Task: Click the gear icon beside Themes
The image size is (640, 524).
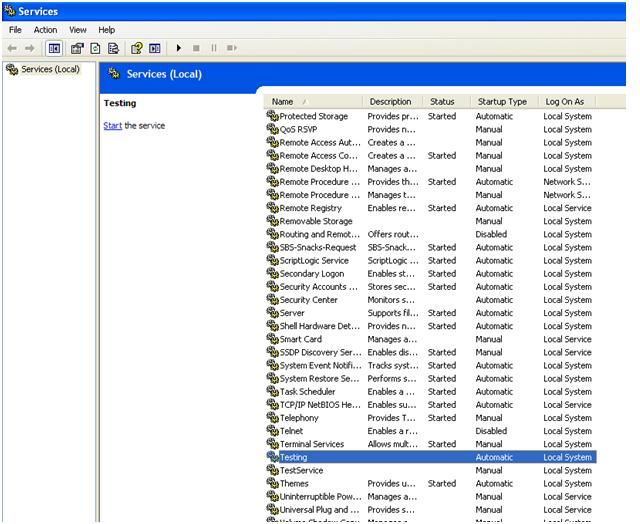Action: click(272, 483)
